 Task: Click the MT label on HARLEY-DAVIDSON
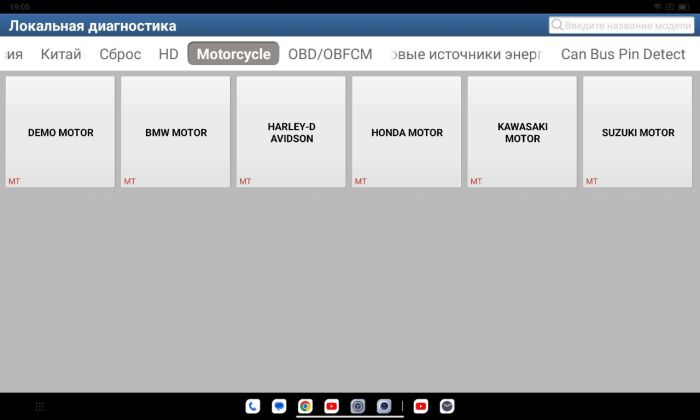(245, 181)
